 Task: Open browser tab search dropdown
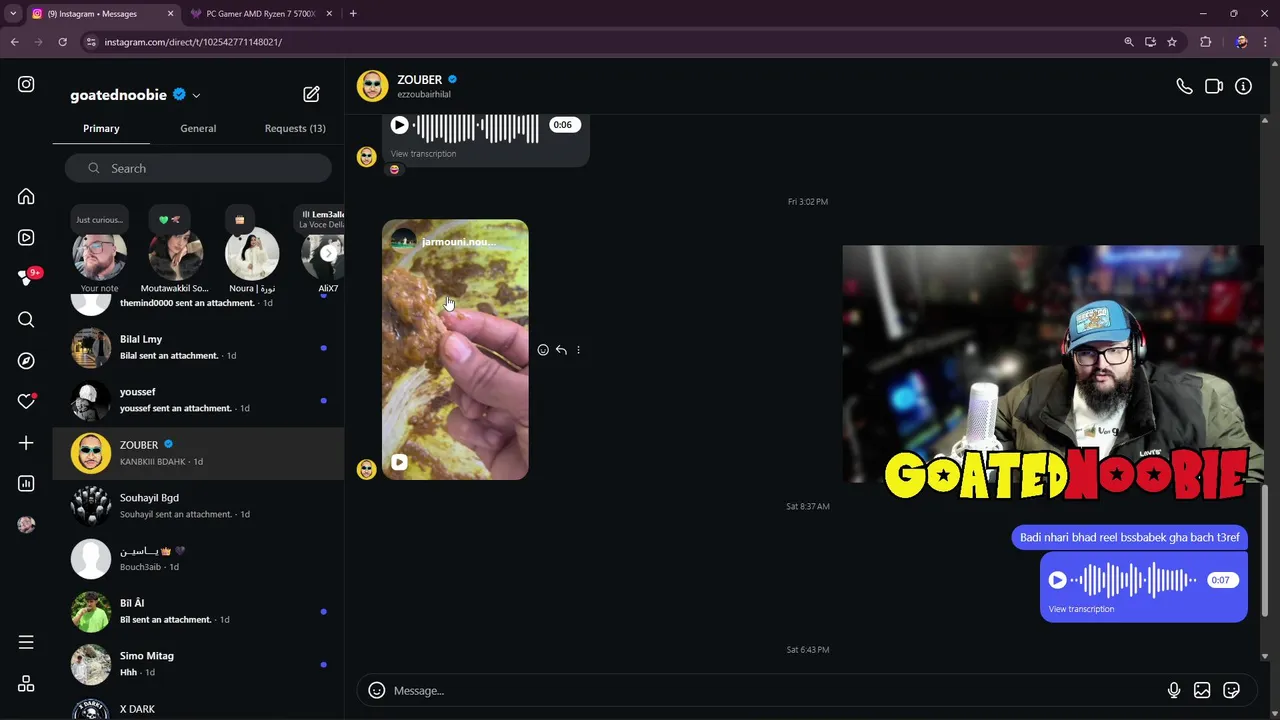[x=13, y=14]
